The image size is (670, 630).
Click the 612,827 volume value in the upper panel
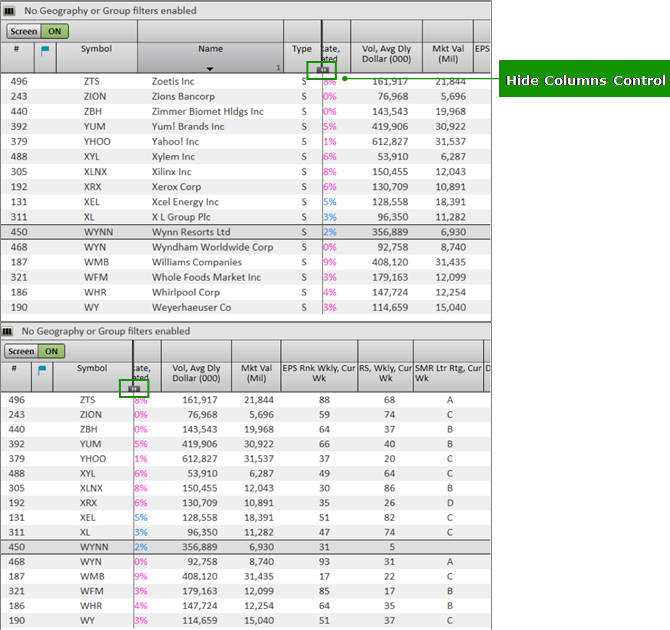click(390, 141)
